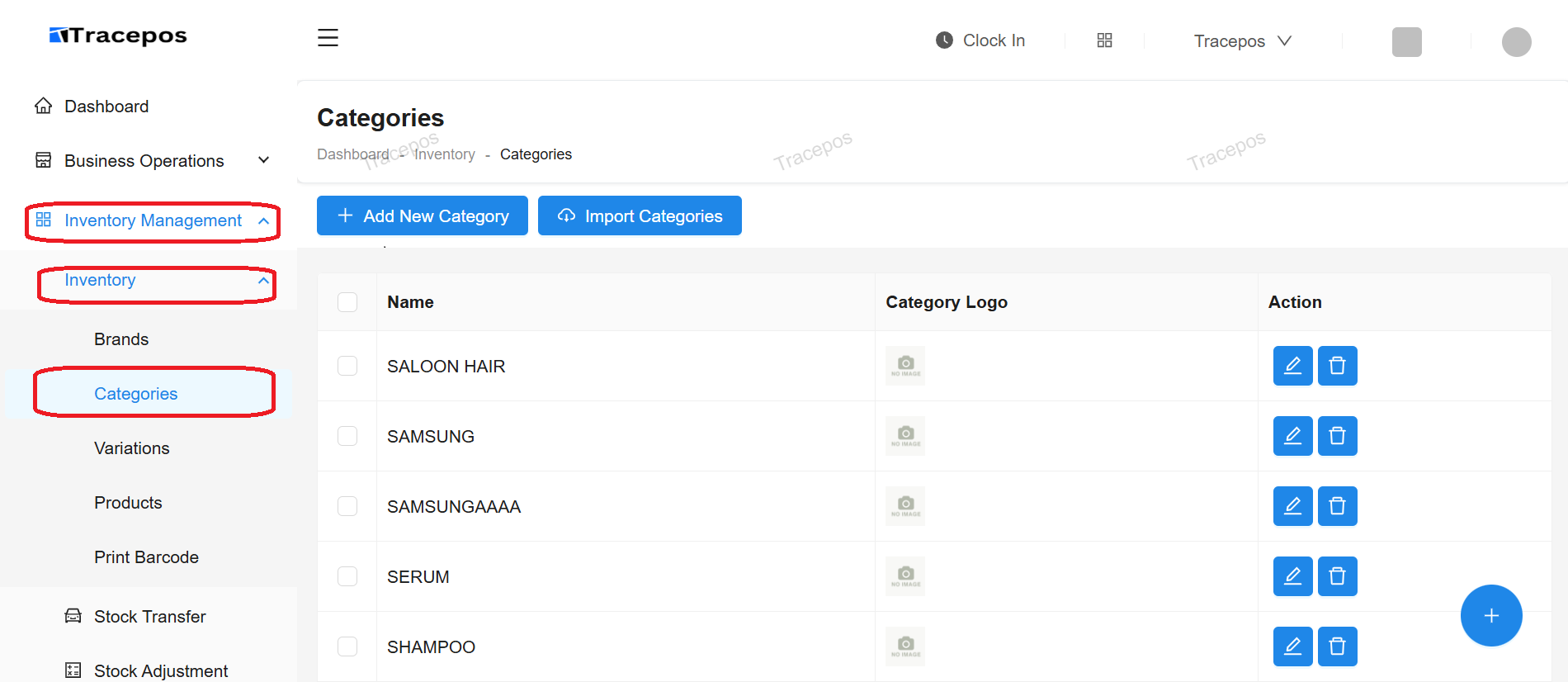Check the SAMSUNGAAAA row checkbox
Image resolution: width=1568 pixels, height=682 pixels.
[x=347, y=506]
